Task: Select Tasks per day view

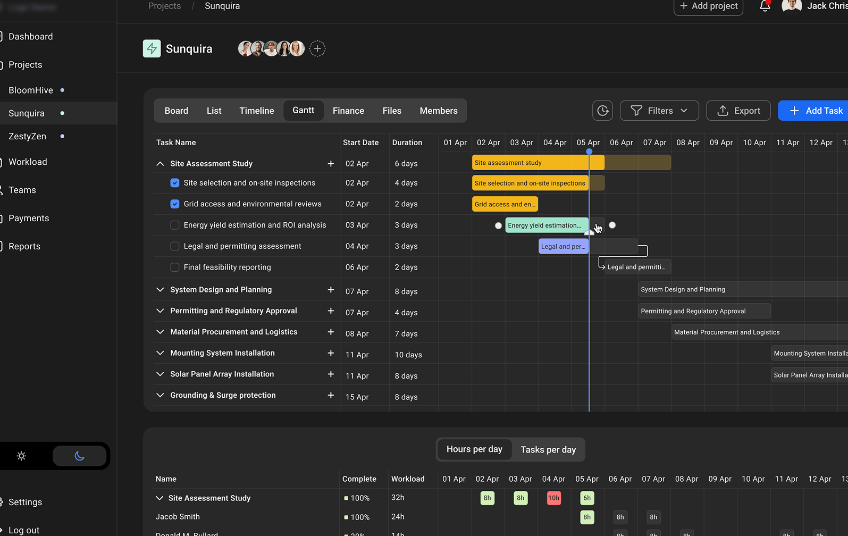Action: [548, 449]
